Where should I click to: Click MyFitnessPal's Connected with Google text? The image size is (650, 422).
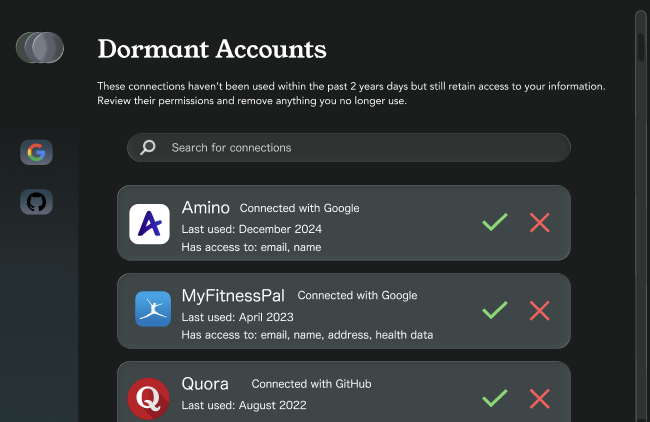click(x=357, y=296)
